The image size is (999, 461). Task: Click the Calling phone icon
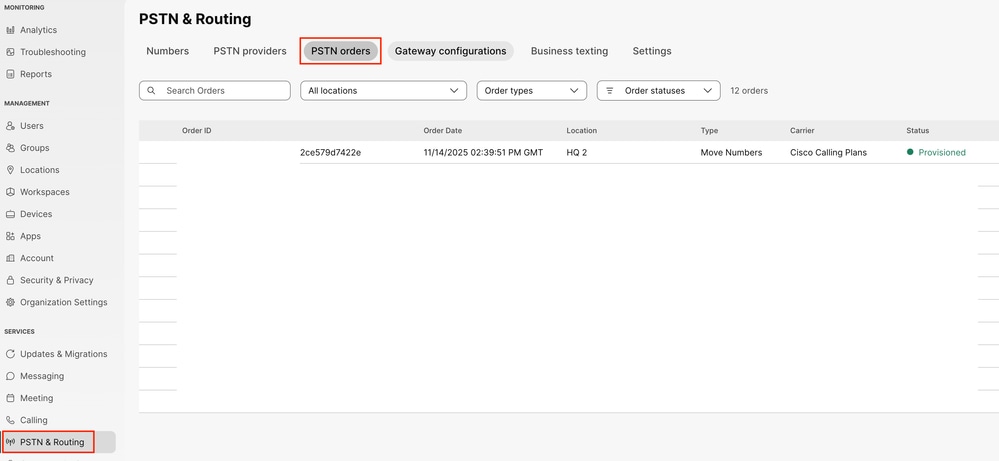10,420
